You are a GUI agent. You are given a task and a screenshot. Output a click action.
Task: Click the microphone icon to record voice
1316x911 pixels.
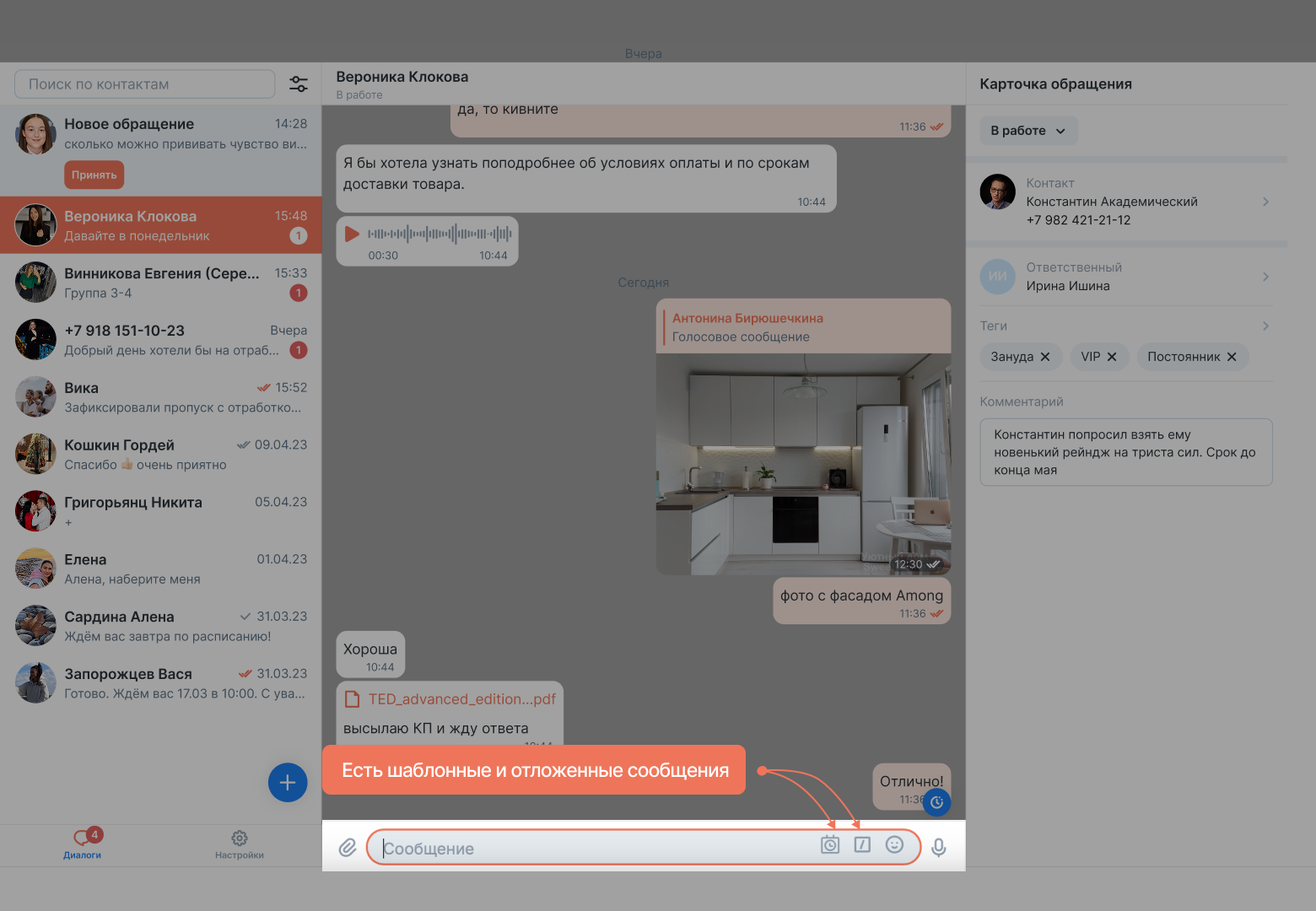pyautogui.click(x=939, y=847)
